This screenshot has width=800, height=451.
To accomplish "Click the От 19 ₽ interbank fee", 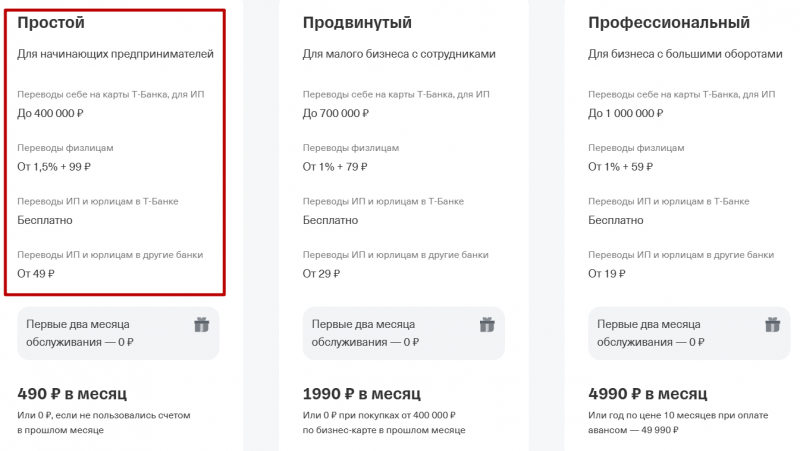I will [x=607, y=273].
